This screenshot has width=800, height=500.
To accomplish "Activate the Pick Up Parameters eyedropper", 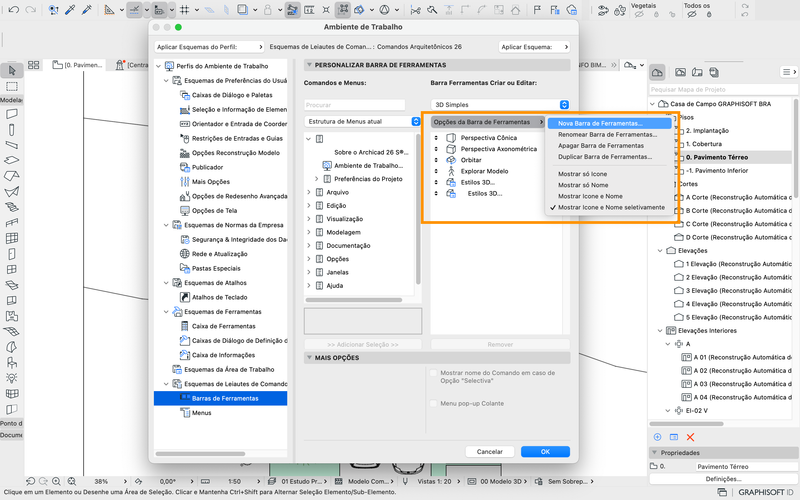I will (70, 10).
